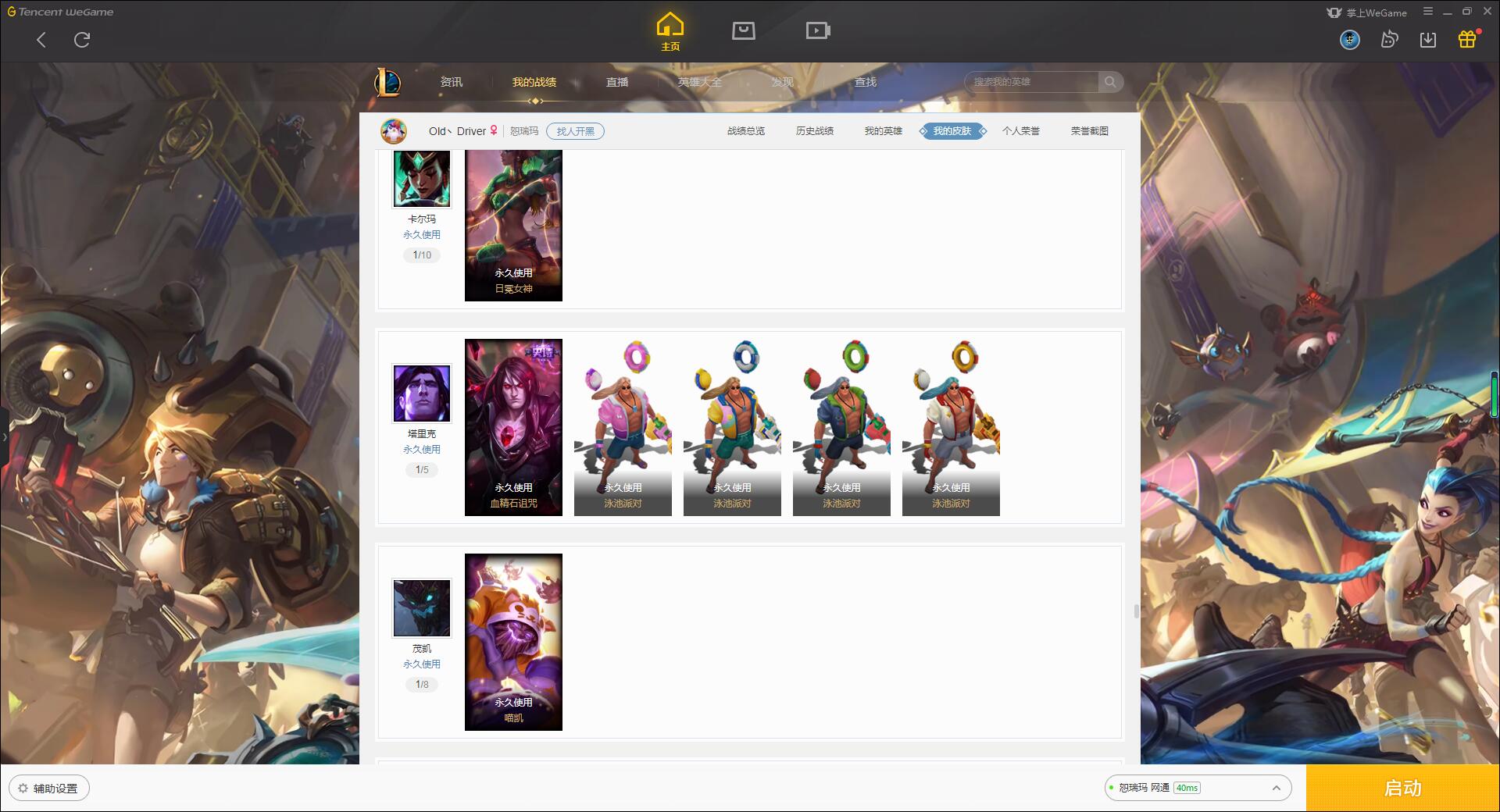Click the 40ms latency indicator

tap(1187, 788)
